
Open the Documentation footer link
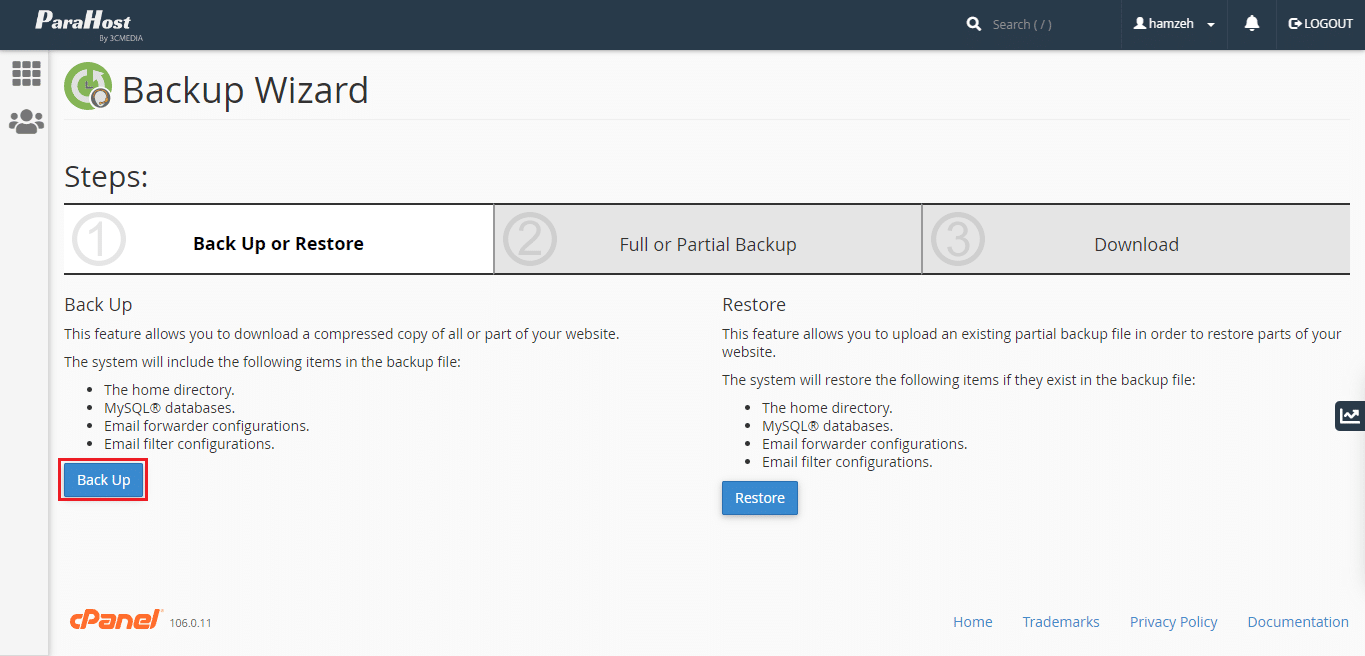[1297, 622]
